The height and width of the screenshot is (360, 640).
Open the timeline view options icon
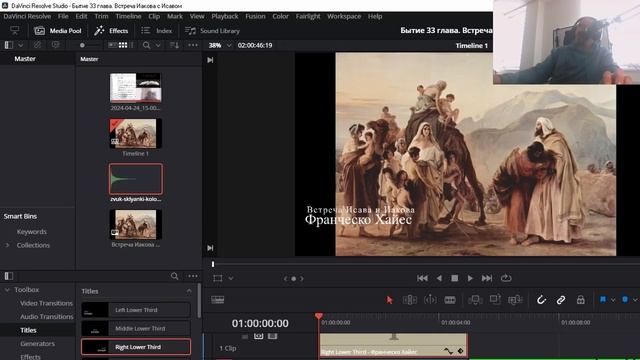click(218, 300)
